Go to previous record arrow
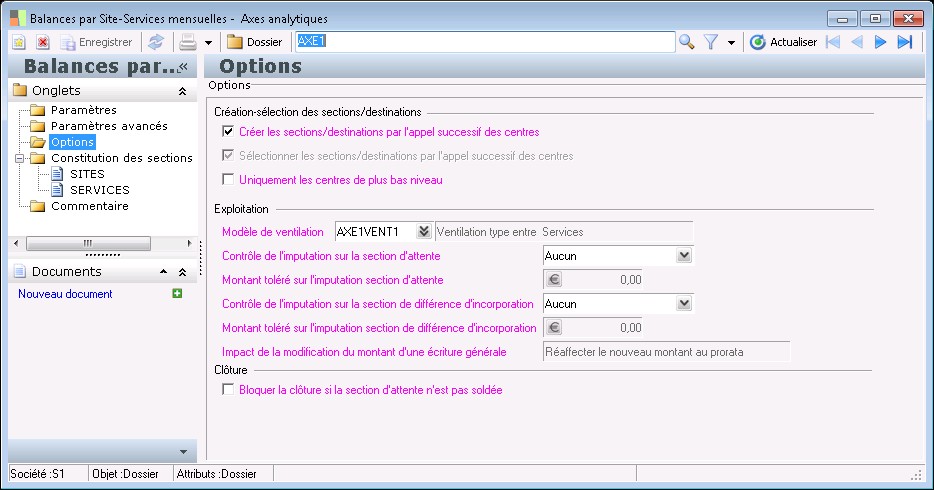Screen dimensions: 934x490 (857, 42)
